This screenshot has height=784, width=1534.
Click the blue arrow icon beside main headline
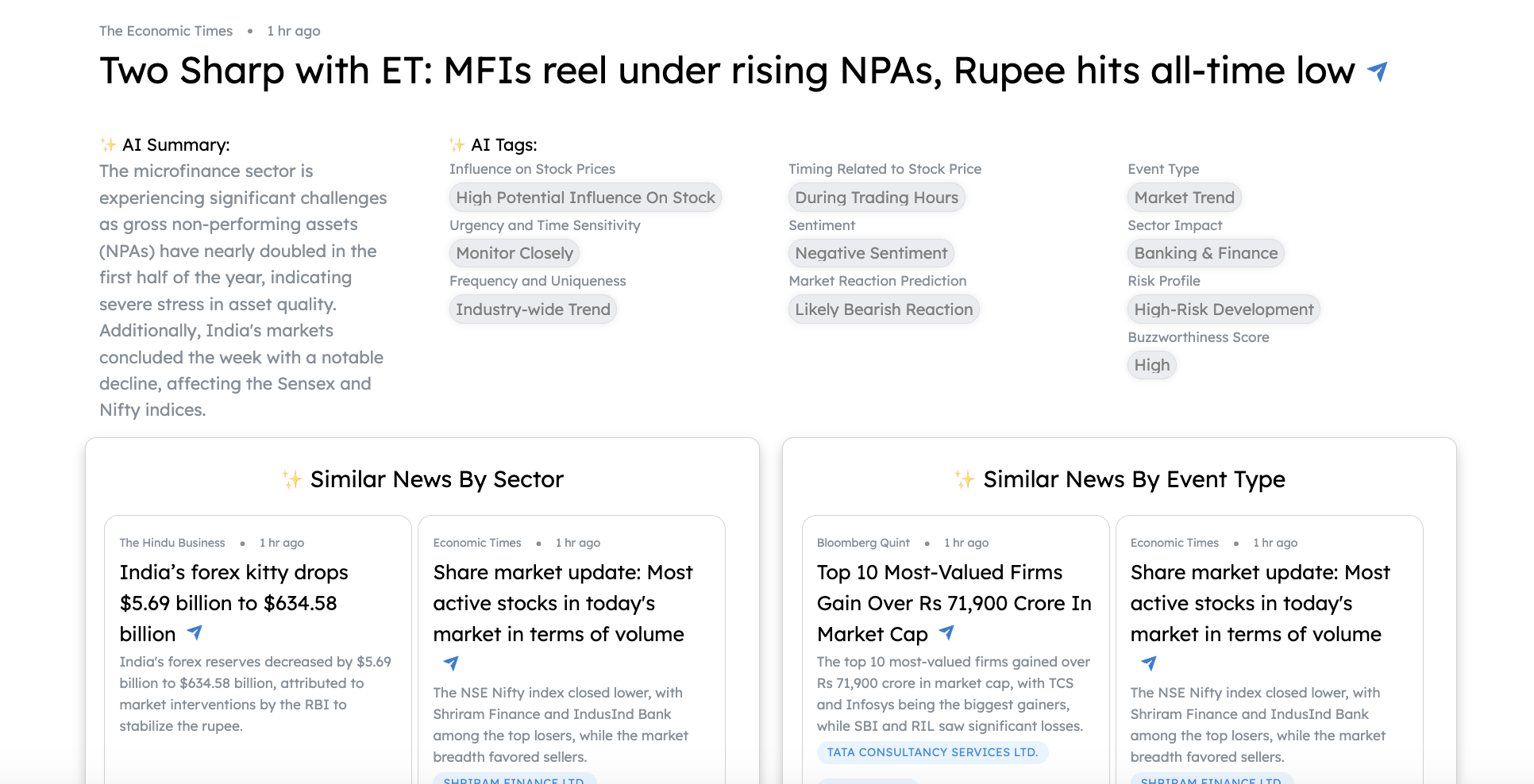click(x=1378, y=71)
